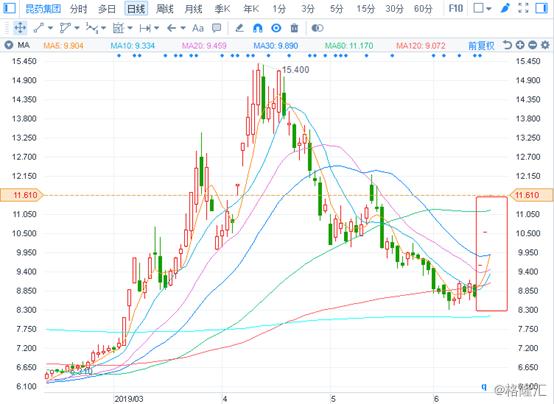
Task: Select the polyline shape drawing tool
Action: tap(65, 28)
